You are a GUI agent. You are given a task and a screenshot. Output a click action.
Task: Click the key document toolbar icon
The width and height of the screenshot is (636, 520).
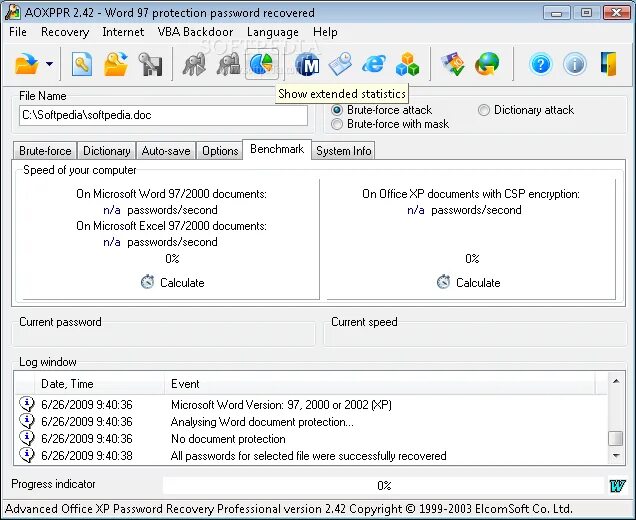pyautogui.click(x=82, y=64)
